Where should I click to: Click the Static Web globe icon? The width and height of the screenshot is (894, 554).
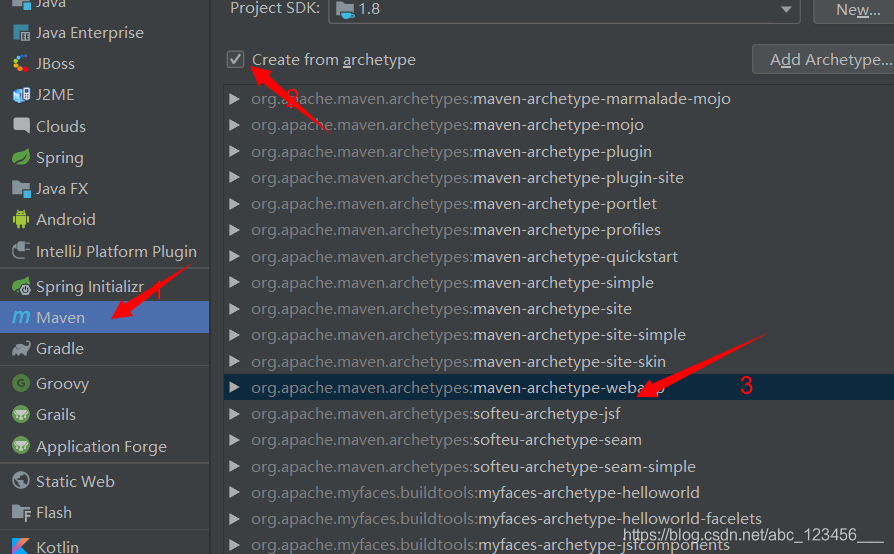point(21,481)
